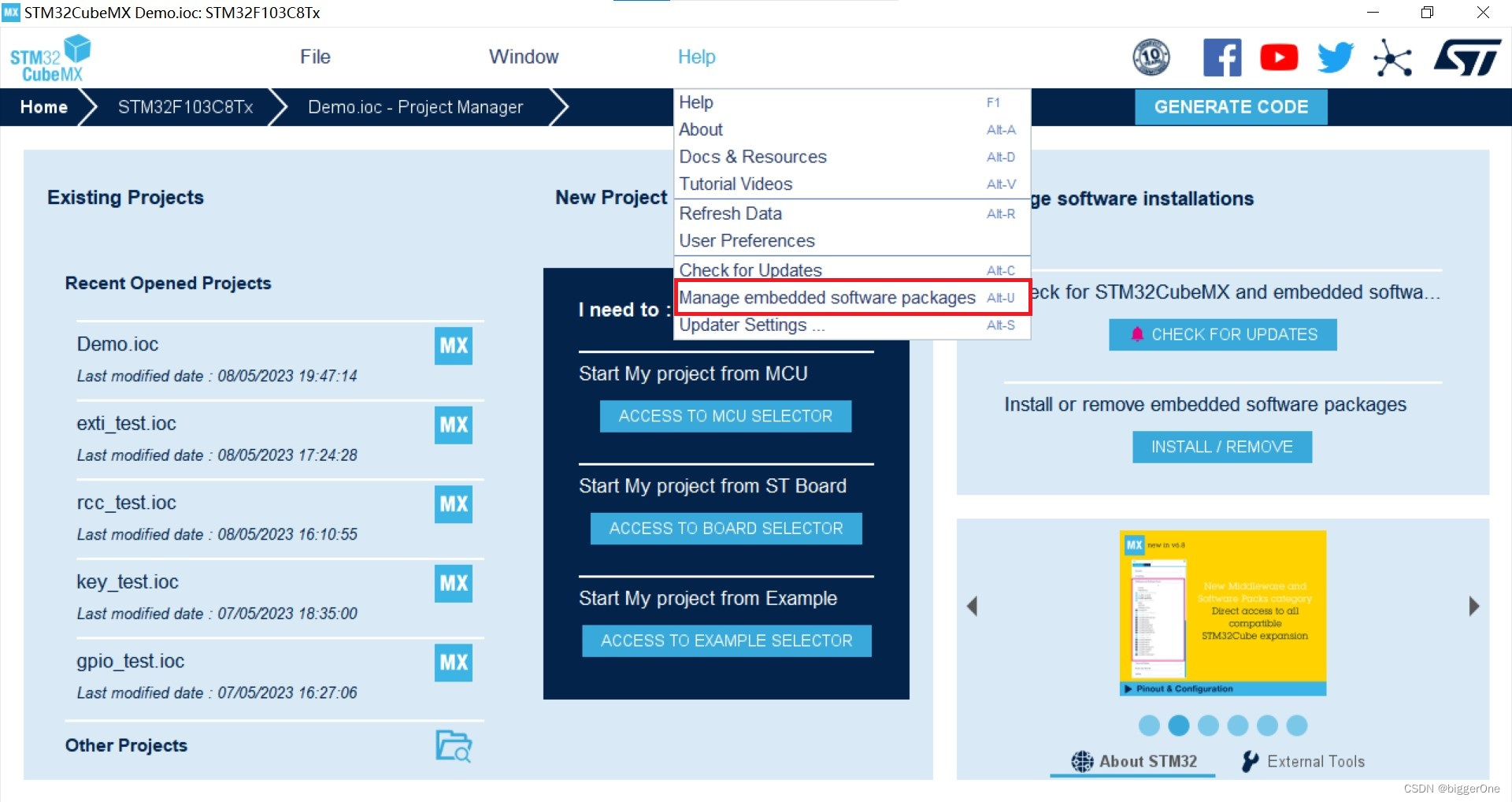
Task: Click the 10-year anniversary badge icon
Action: pos(1151,58)
